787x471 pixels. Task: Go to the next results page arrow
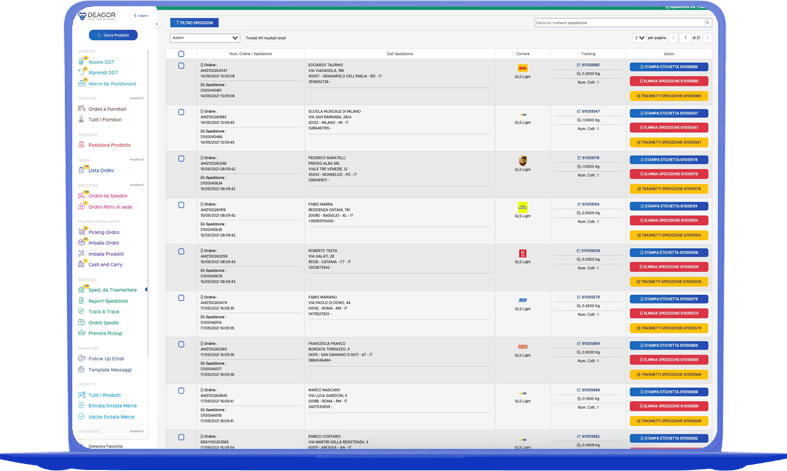point(707,38)
